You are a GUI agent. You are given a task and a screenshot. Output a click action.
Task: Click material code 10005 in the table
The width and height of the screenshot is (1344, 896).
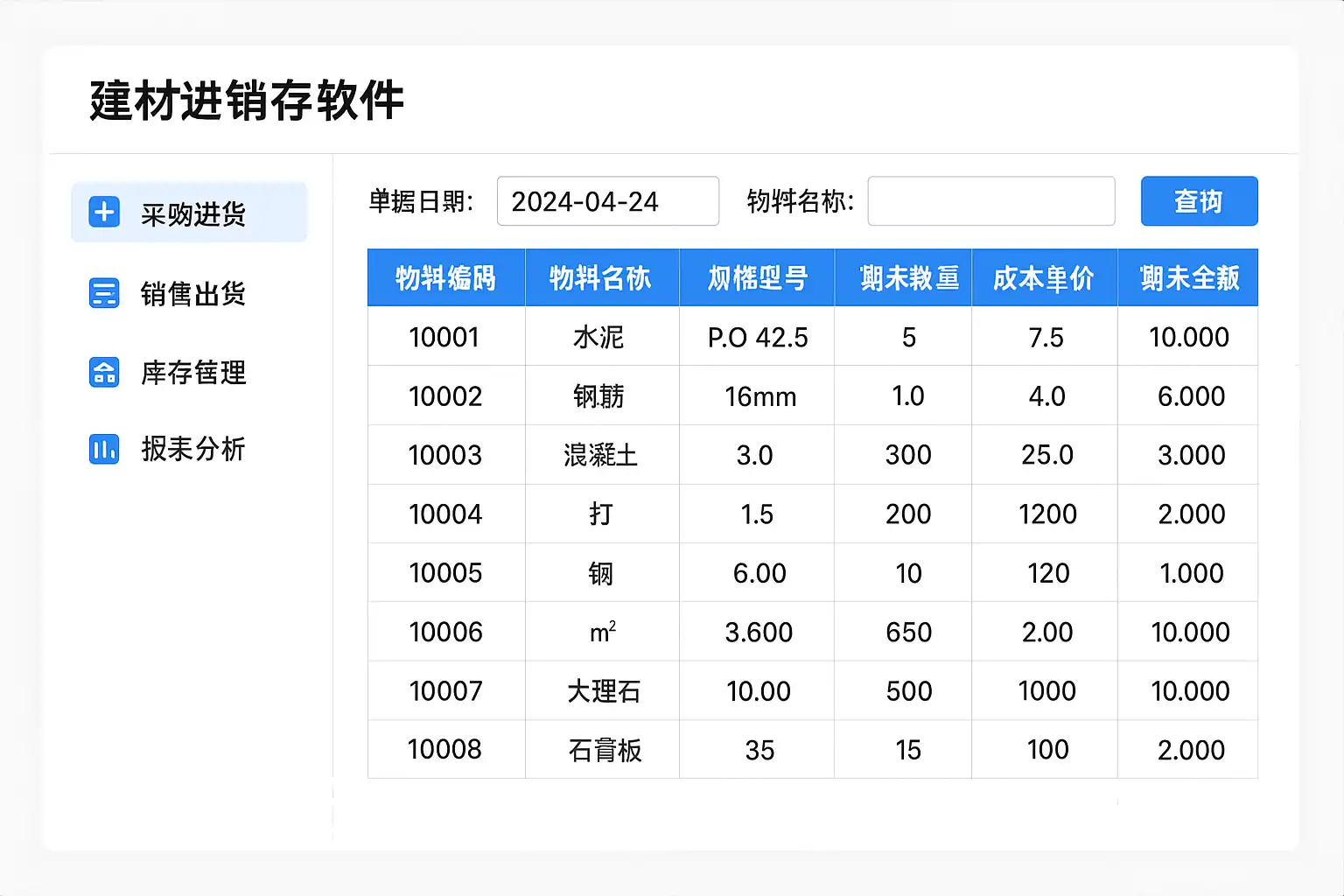[x=445, y=573]
